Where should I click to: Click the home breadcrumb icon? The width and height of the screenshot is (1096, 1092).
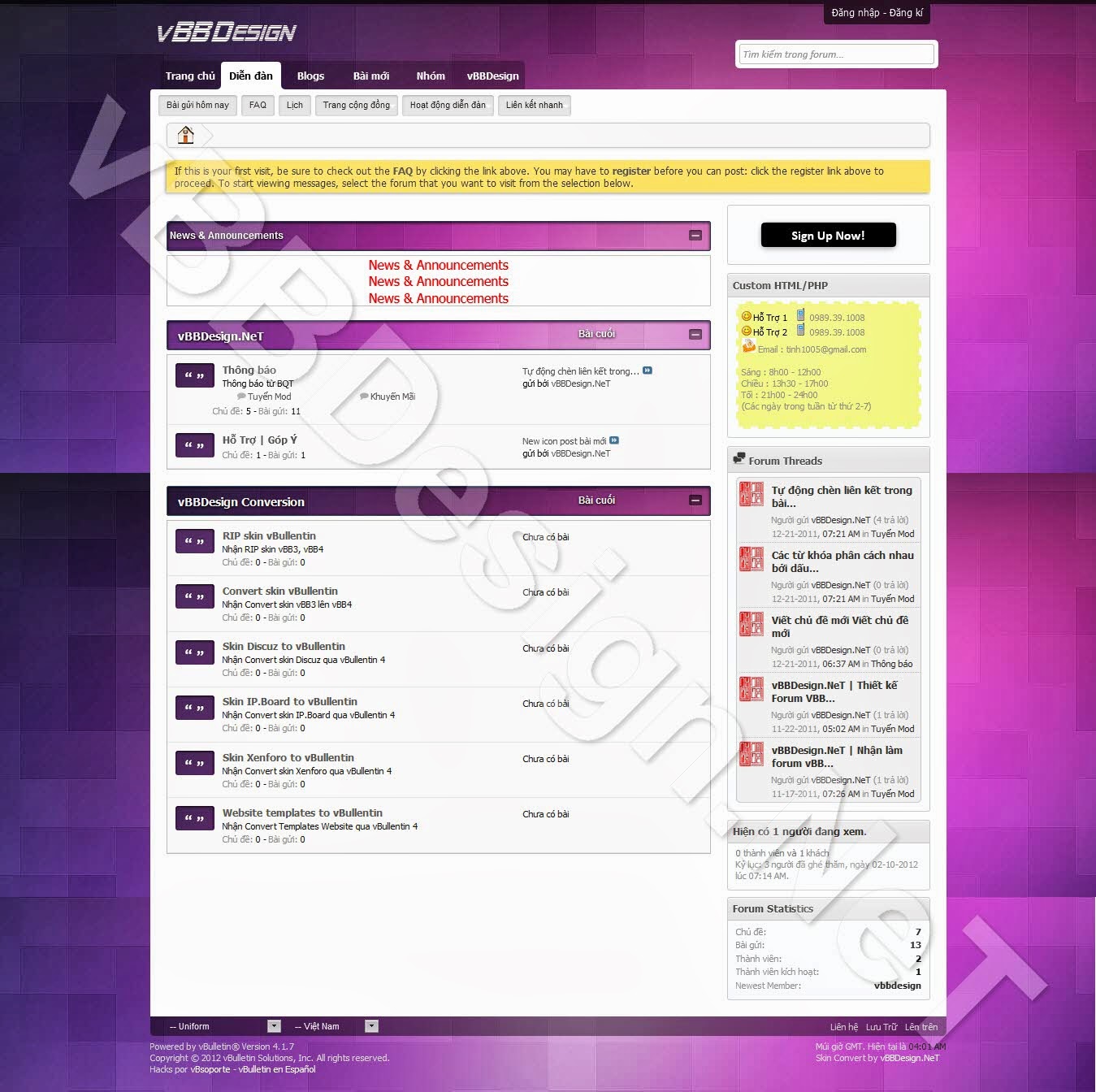[186, 135]
